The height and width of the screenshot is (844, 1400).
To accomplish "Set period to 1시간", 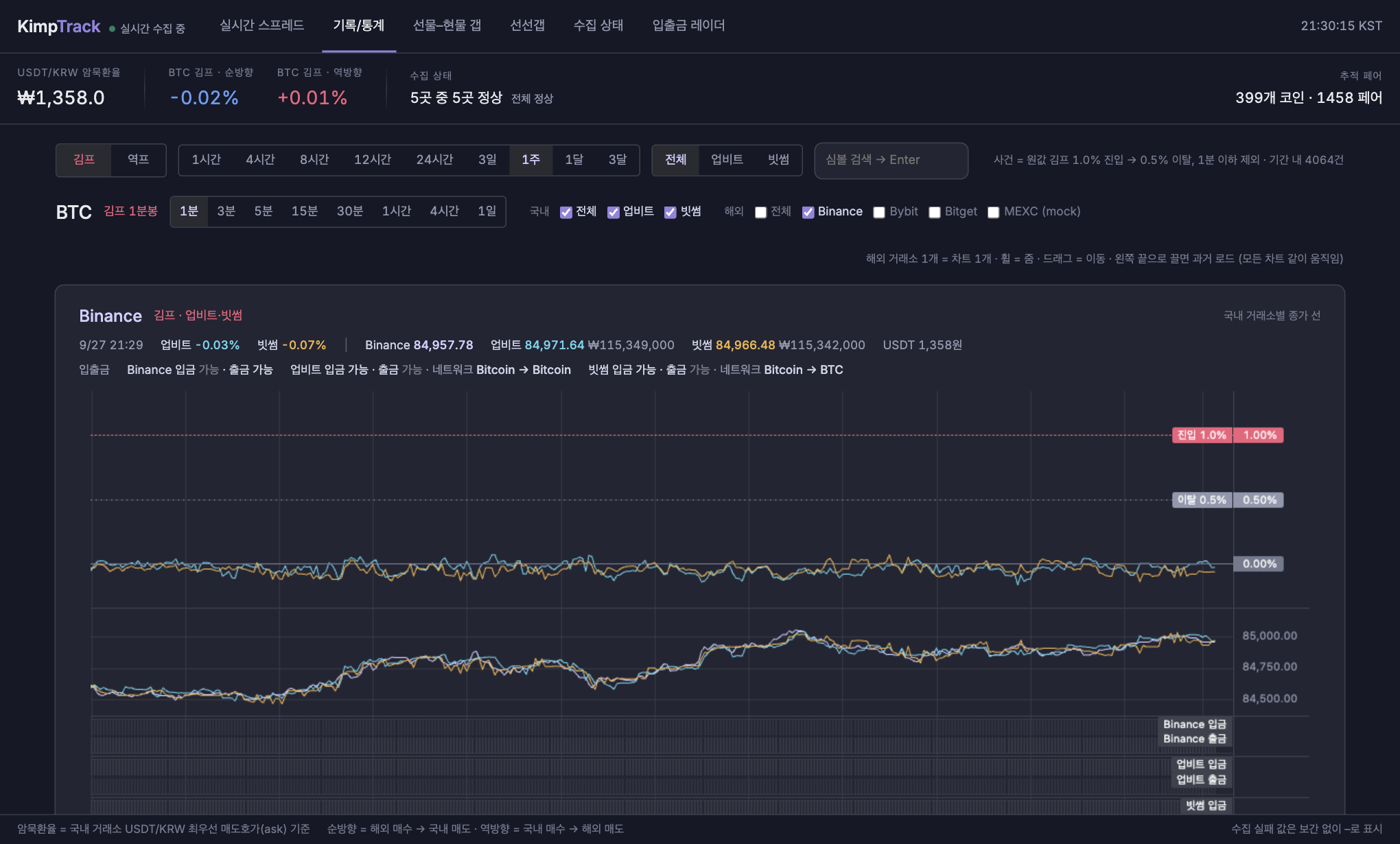I will point(207,160).
